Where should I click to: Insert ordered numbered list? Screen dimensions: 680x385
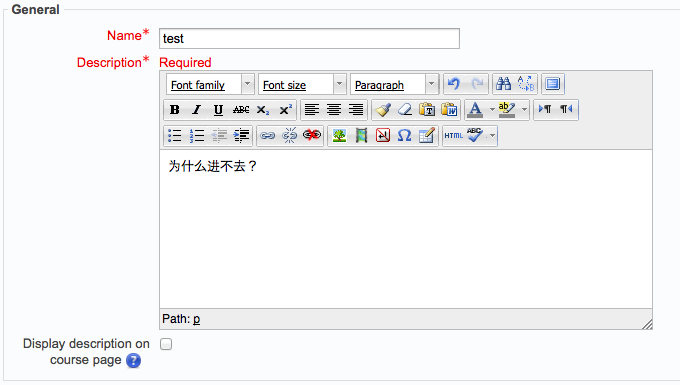coord(196,136)
